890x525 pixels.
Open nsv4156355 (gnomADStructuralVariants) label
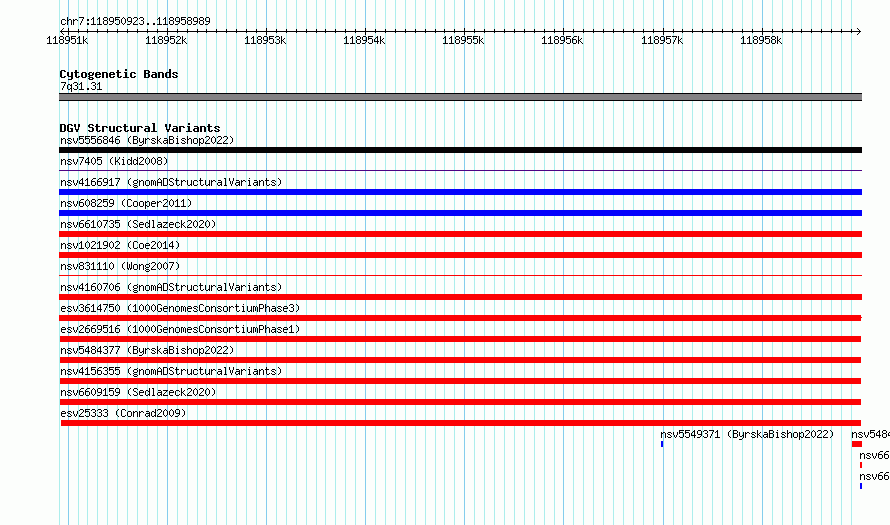(x=171, y=371)
